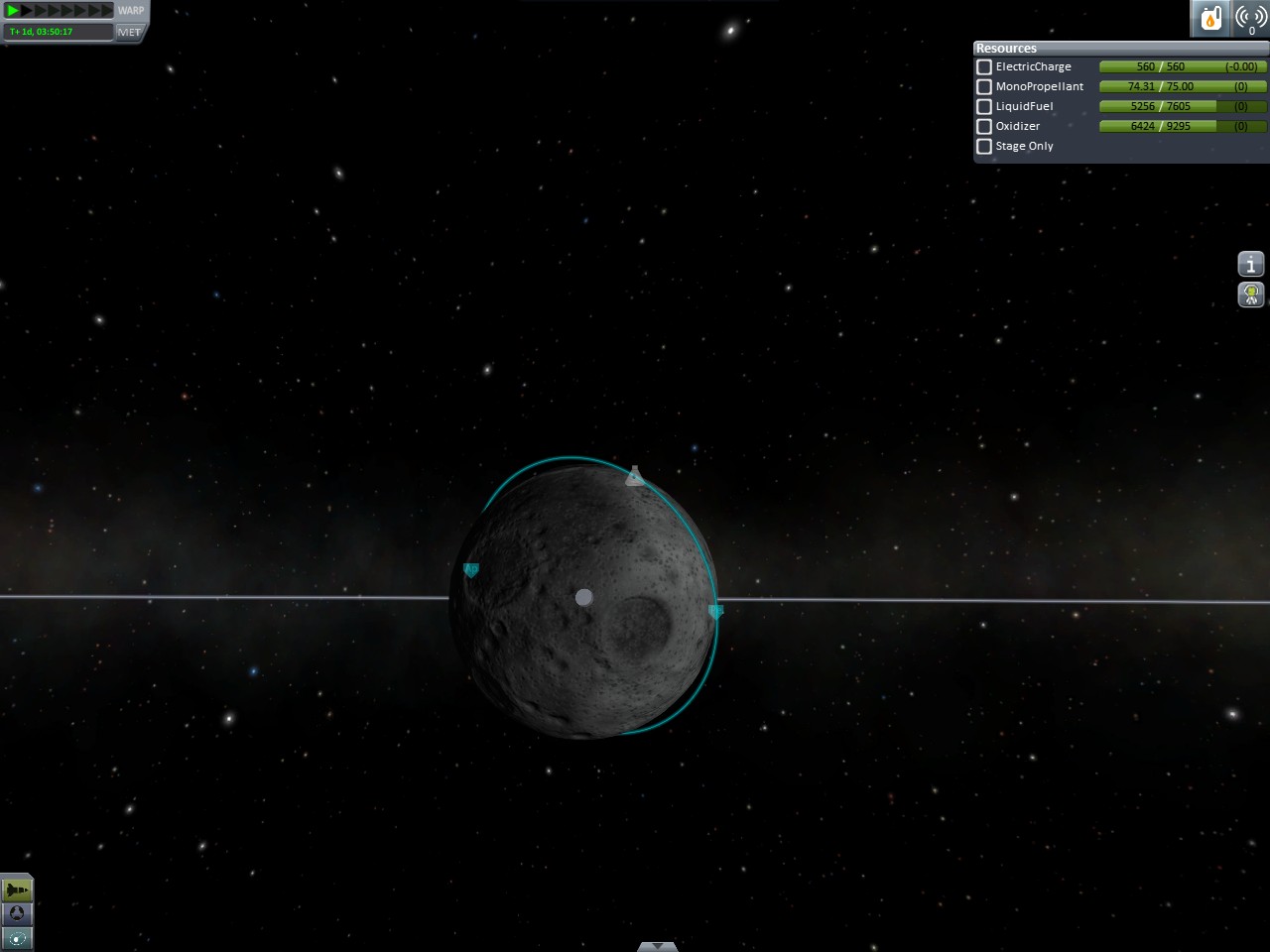The image size is (1270, 952).
Task: Click the Resources panel title
Action: [x=1006, y=48]
